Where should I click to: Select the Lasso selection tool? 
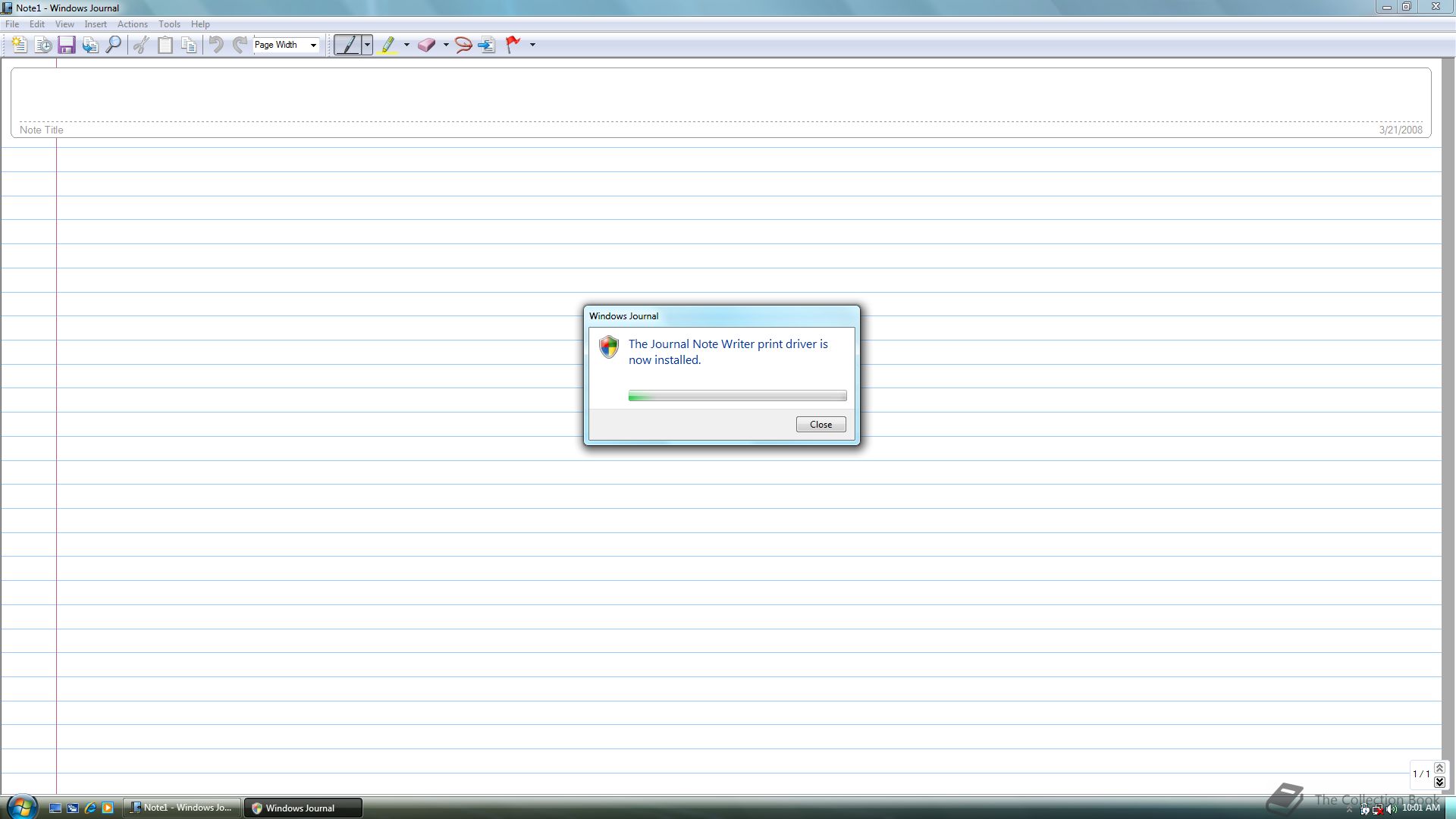[463, 45]
